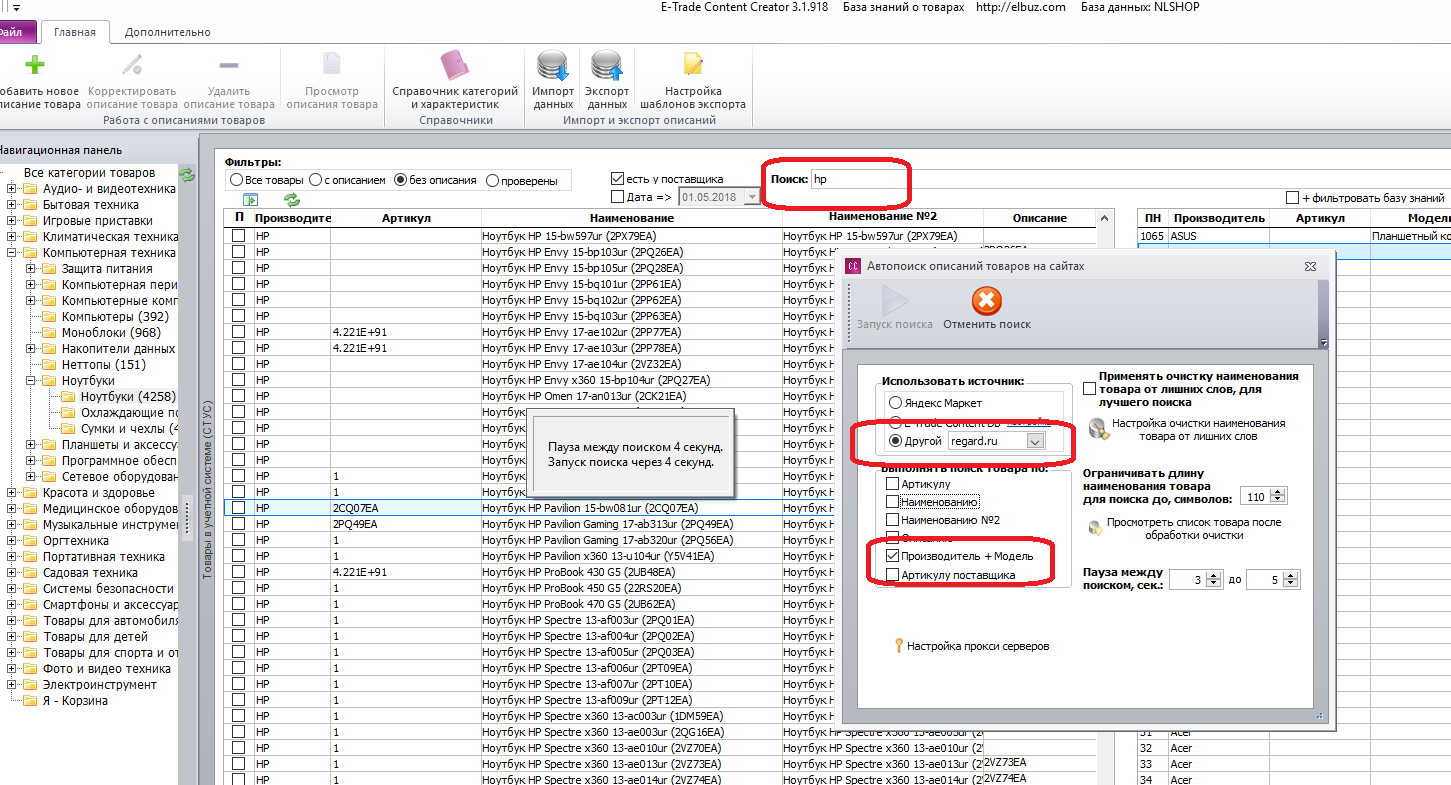Screen dimensions: 1451x785
Task: Click article cell '2PQ49EA'
Action: point(406,524)
